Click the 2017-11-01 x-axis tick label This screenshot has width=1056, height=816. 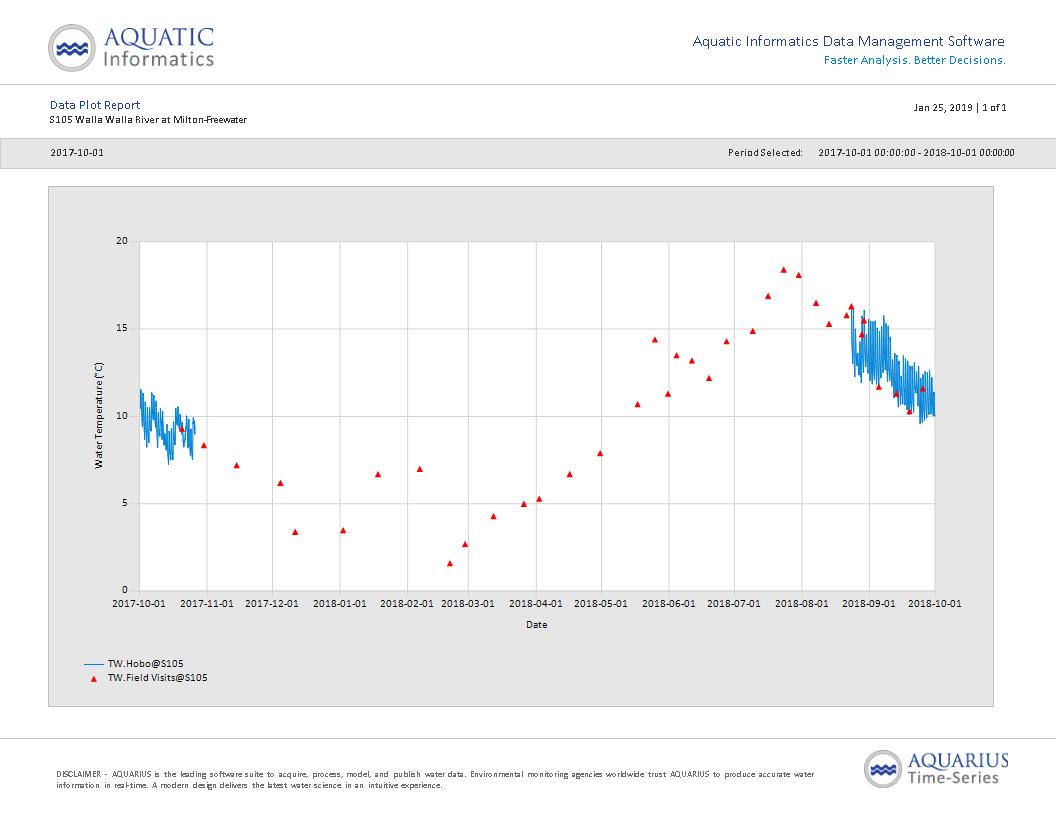pos(207,604)
